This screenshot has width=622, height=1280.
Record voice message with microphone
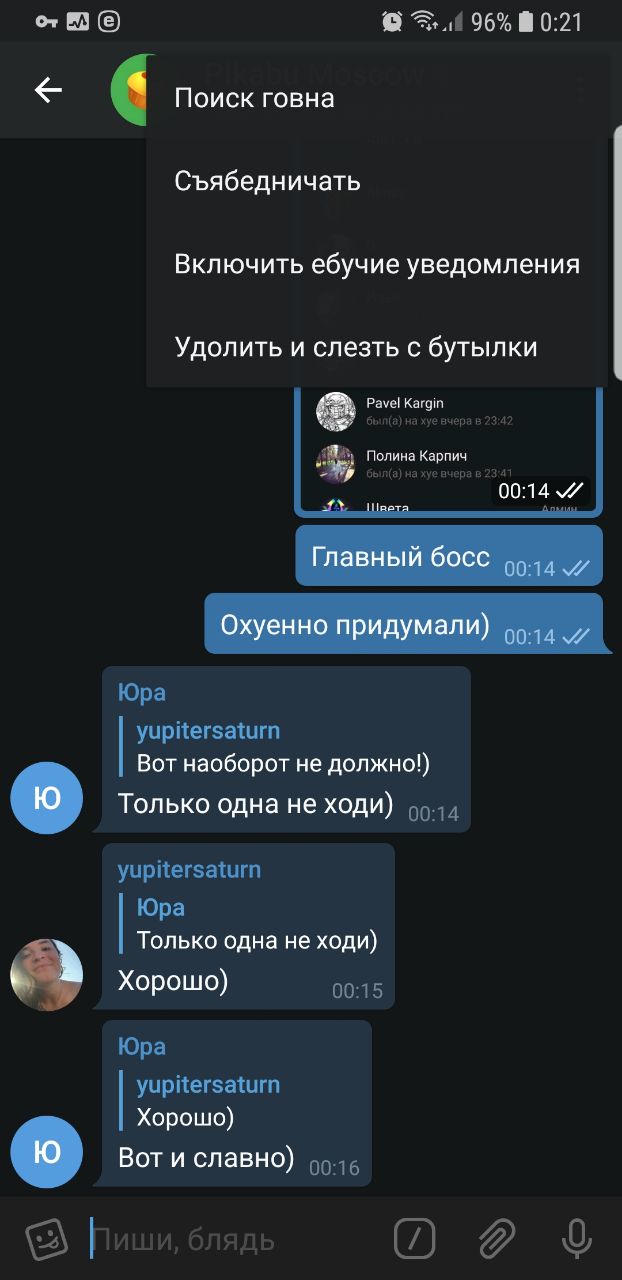pyautogui.click(x=577, y=1238)
